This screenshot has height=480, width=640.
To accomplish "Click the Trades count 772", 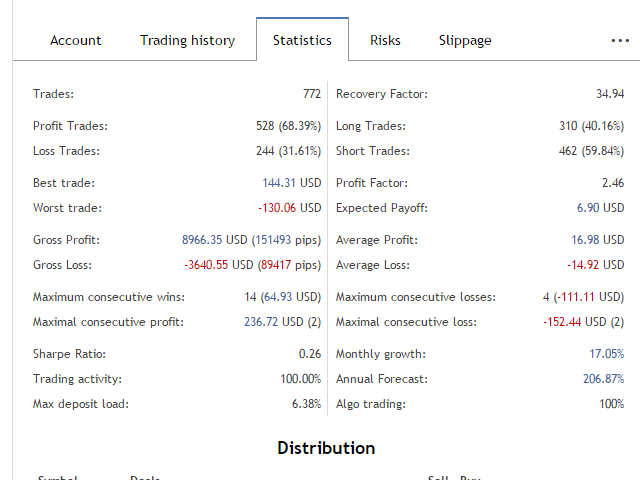I will point(311,94).
